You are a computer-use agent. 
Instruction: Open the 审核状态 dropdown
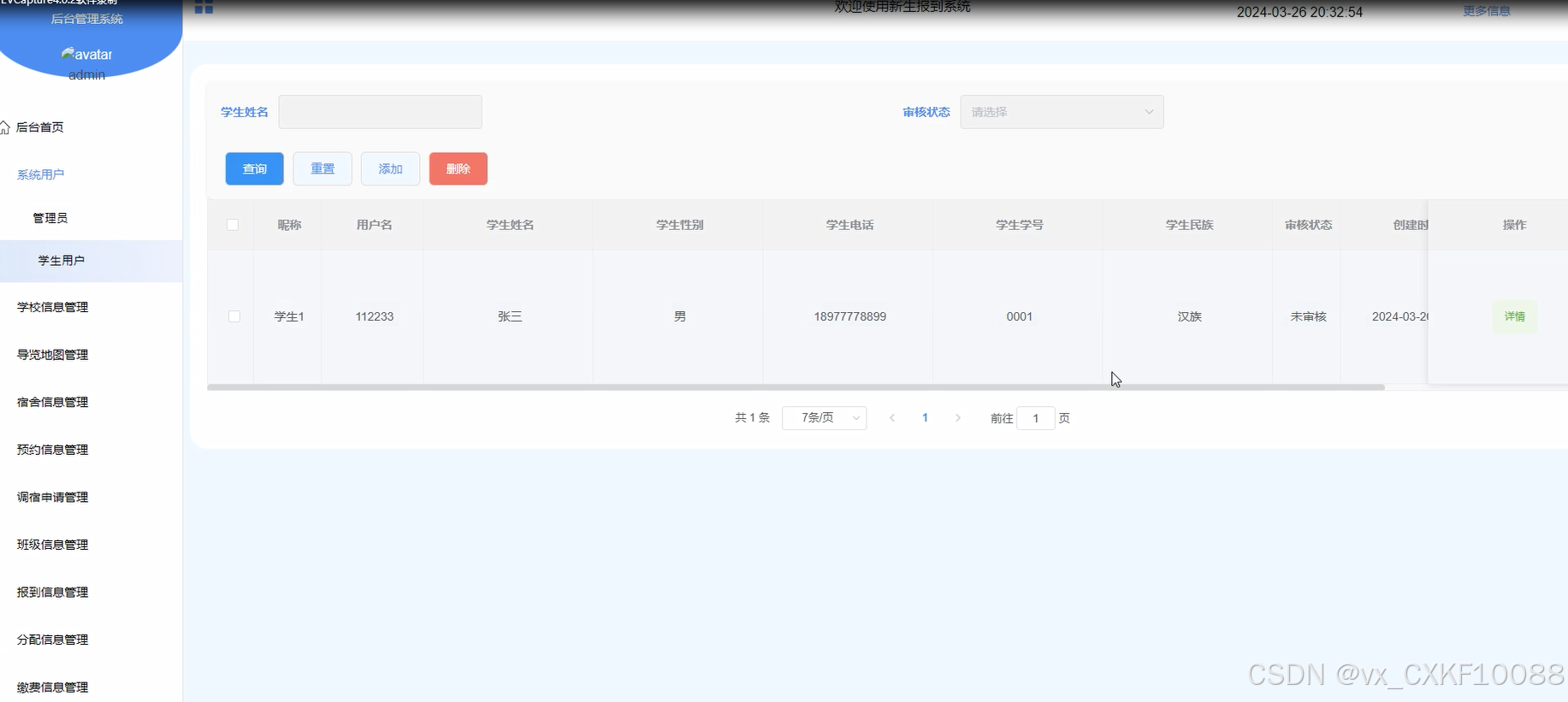1062,112
